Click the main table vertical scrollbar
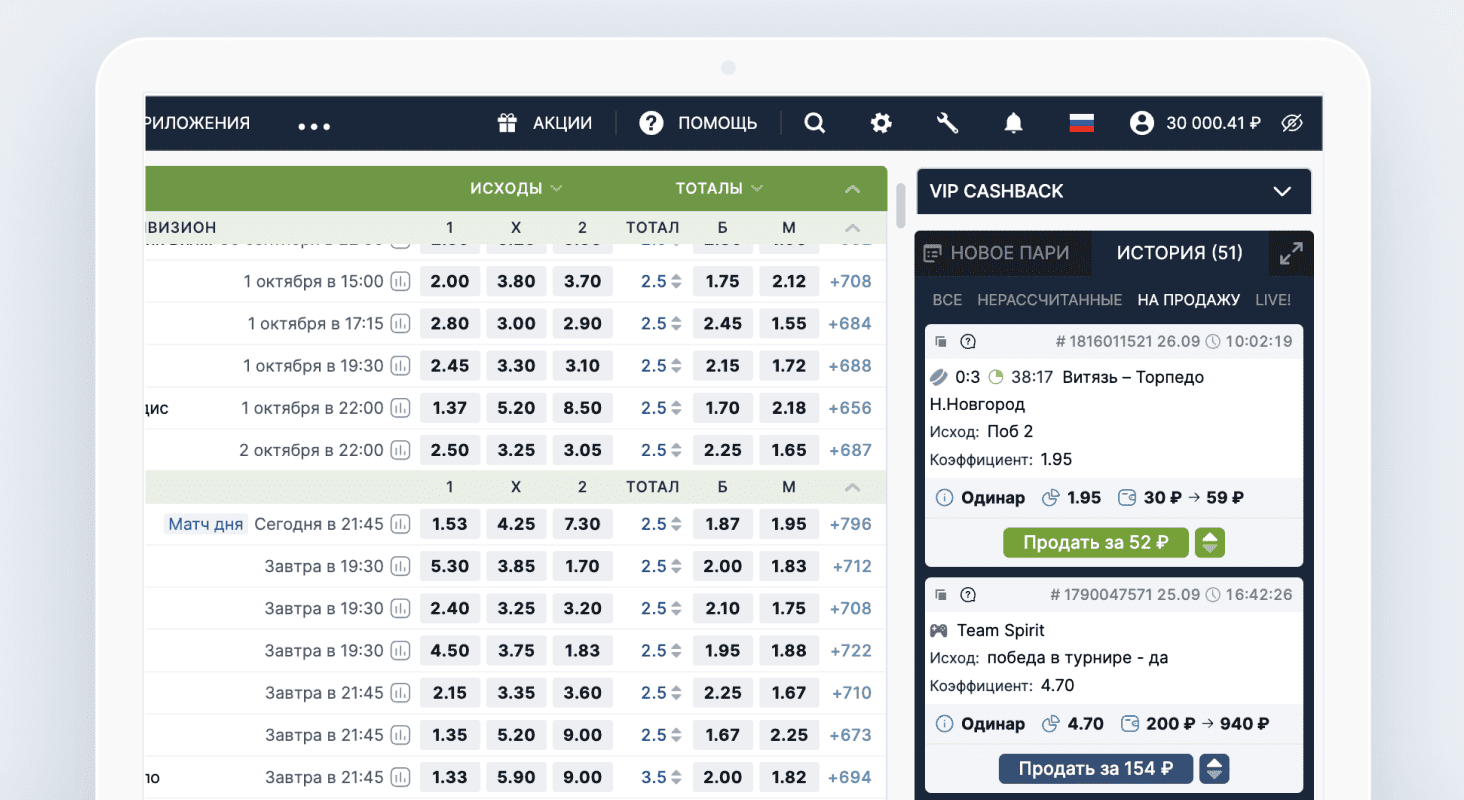The height and width of the screenshot is (800, 1464). coord(901,205)
